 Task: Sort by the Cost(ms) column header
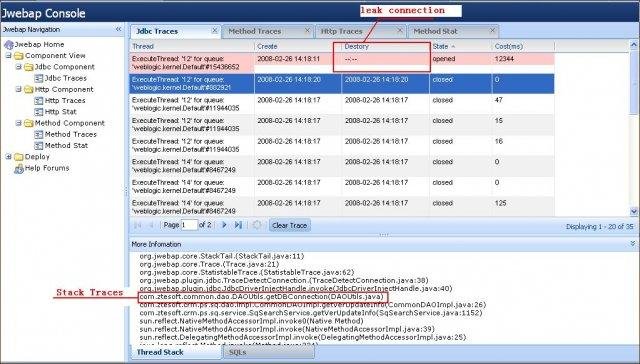[523, 47]
